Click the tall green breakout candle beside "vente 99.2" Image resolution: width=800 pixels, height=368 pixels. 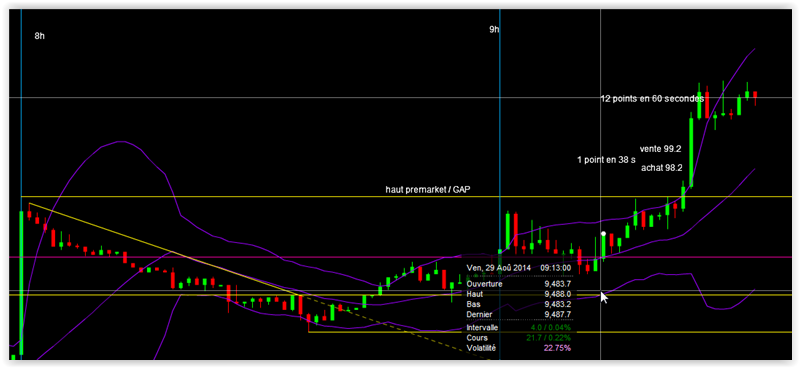691,152
